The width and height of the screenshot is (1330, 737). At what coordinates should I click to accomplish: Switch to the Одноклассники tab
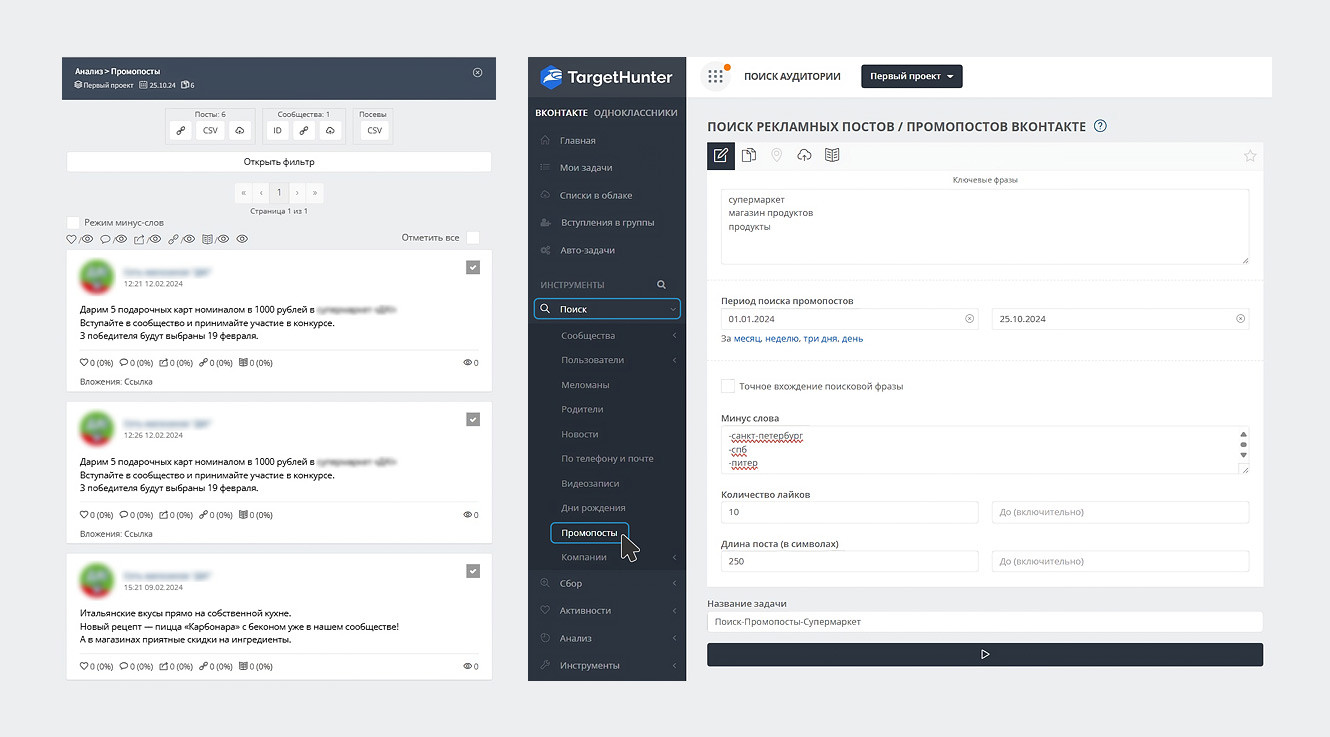coord(635,113)
